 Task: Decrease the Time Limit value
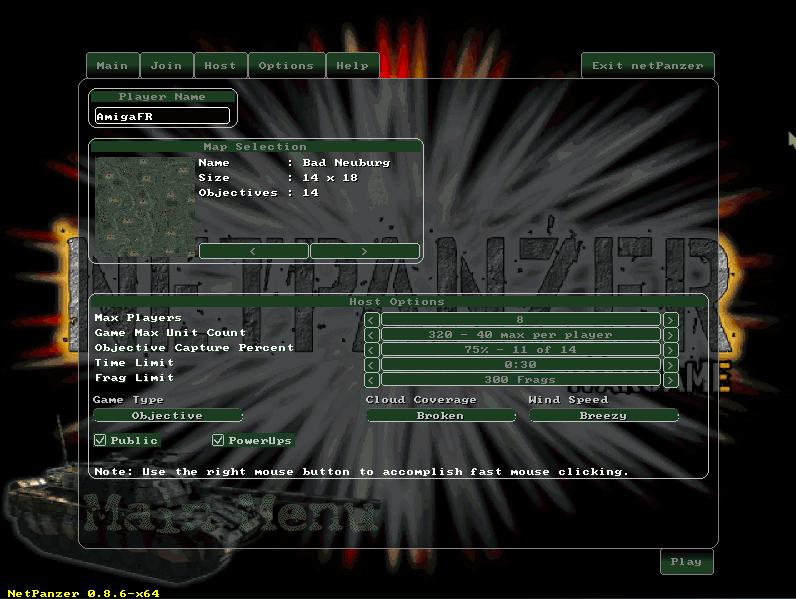(x=372, y=365)
